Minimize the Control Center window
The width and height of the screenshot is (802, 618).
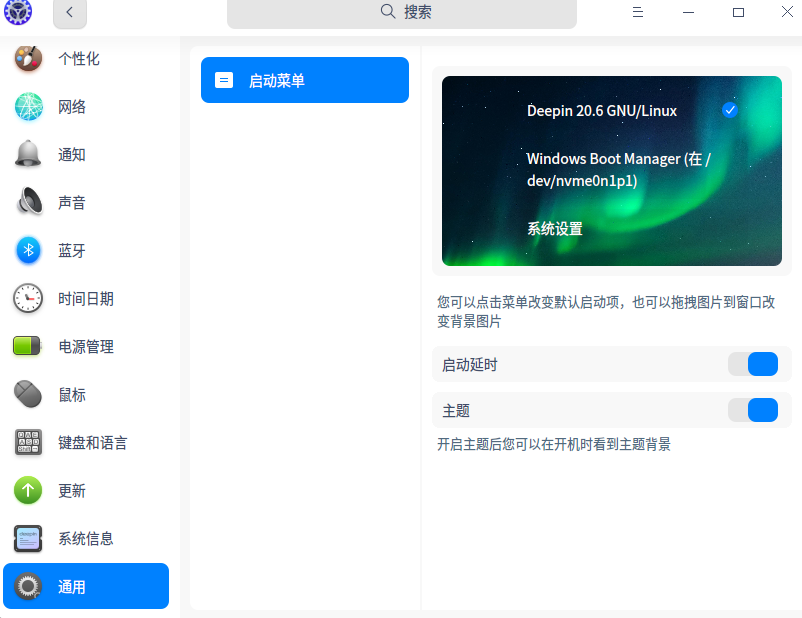688,12
